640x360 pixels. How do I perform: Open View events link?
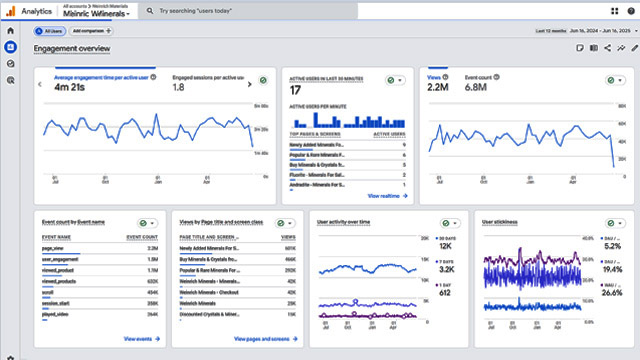tap(142, 339)
